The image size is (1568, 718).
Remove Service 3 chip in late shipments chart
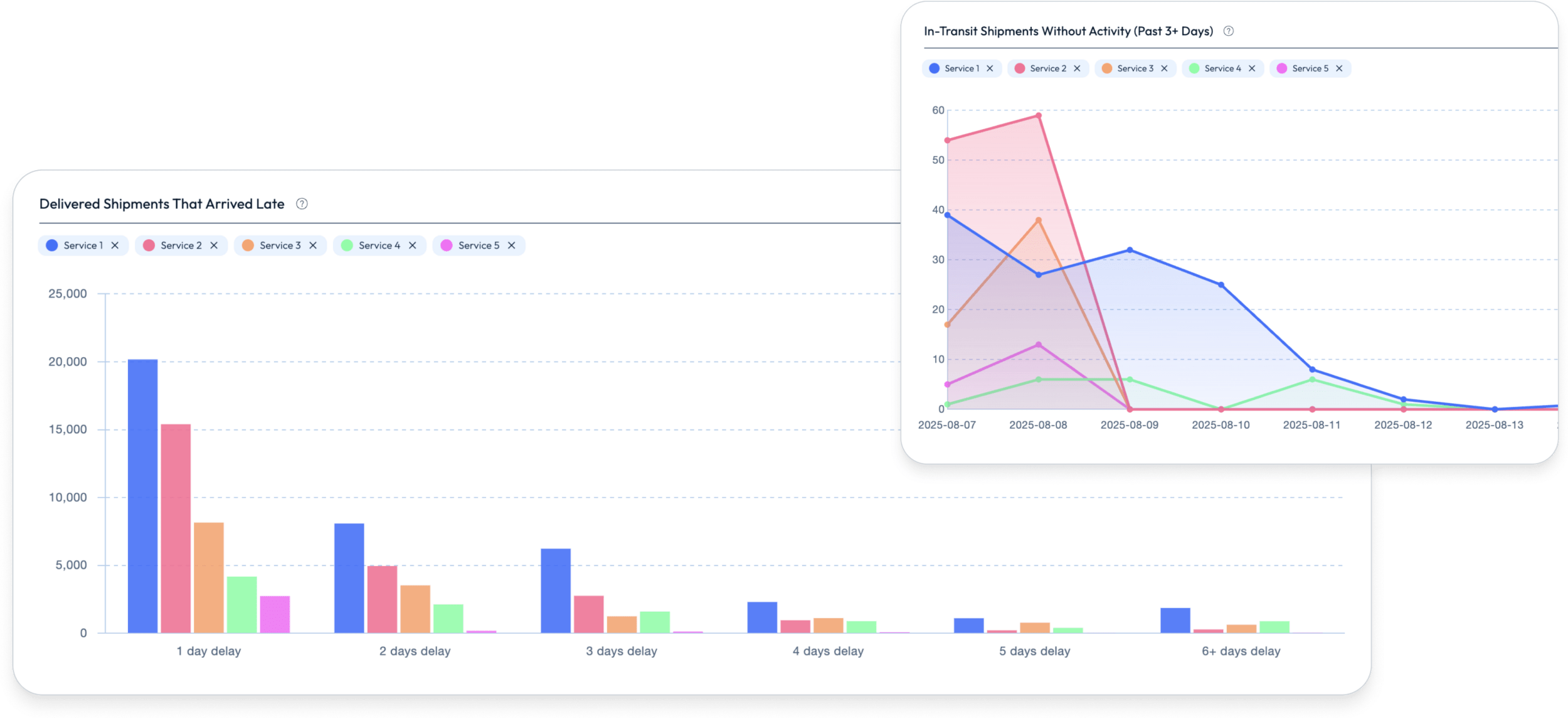pyautogui.click(x=313, y=245)
